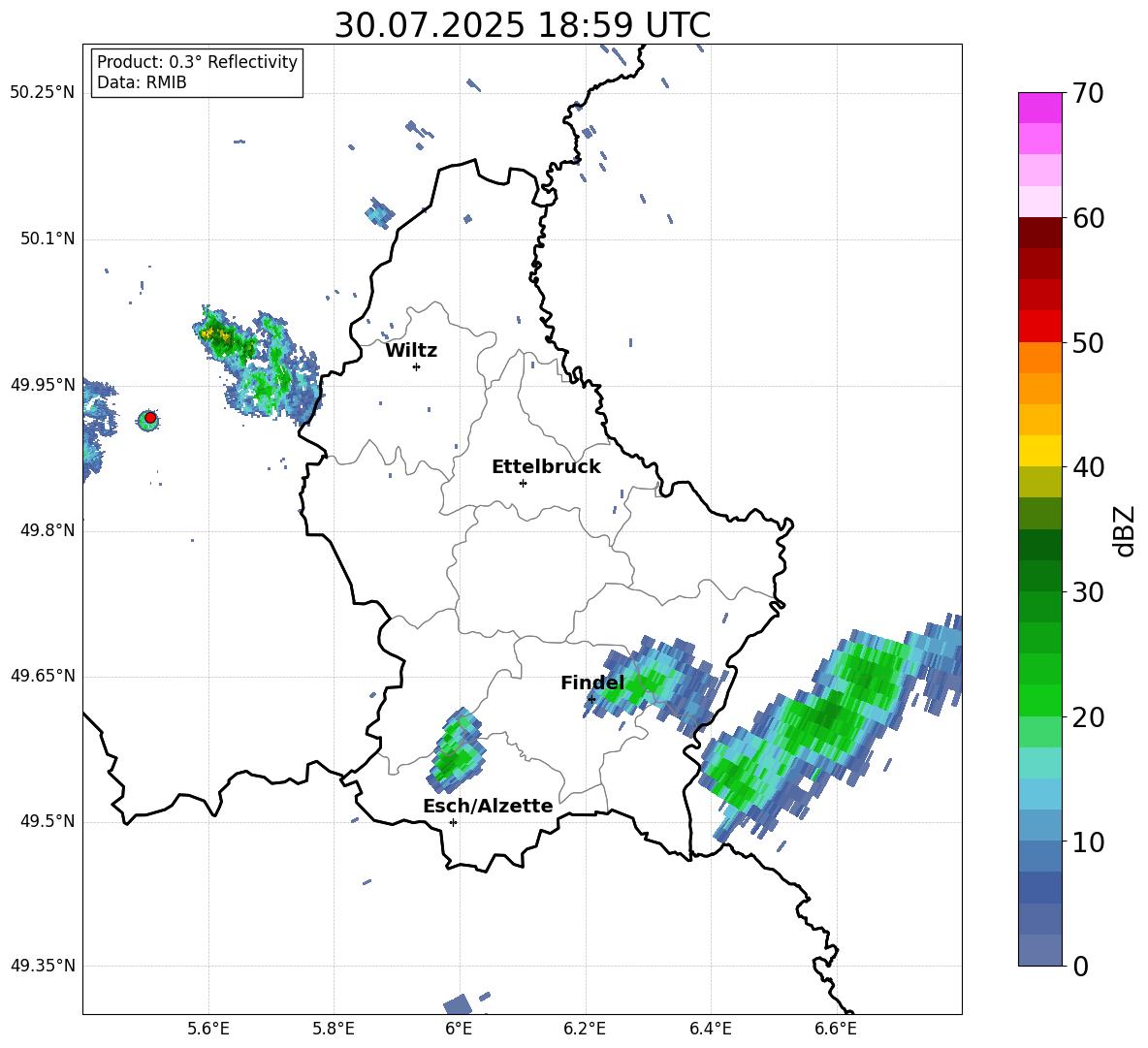This screenshot has width=1148, height=1048.
Task: Pick the bright red 50 dBZ swatch
Action: [1039, 326]
